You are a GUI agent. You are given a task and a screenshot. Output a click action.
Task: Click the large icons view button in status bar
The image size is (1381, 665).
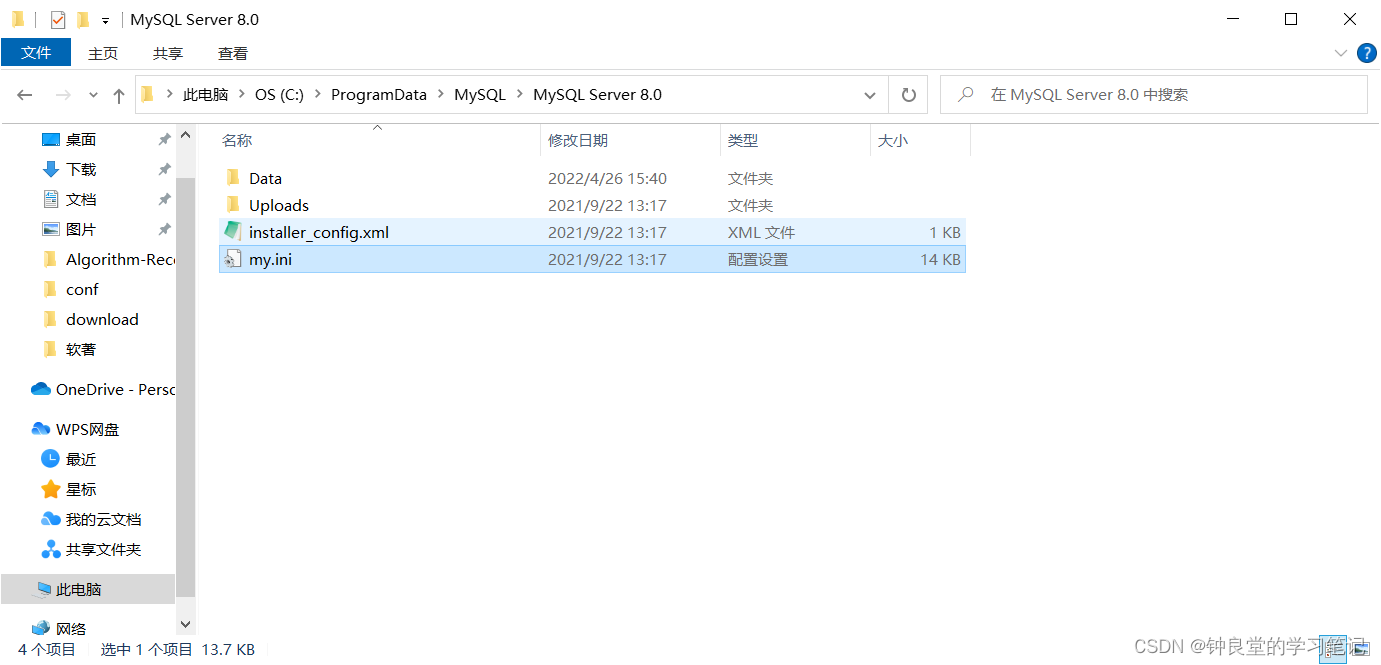coord(1363,649)
